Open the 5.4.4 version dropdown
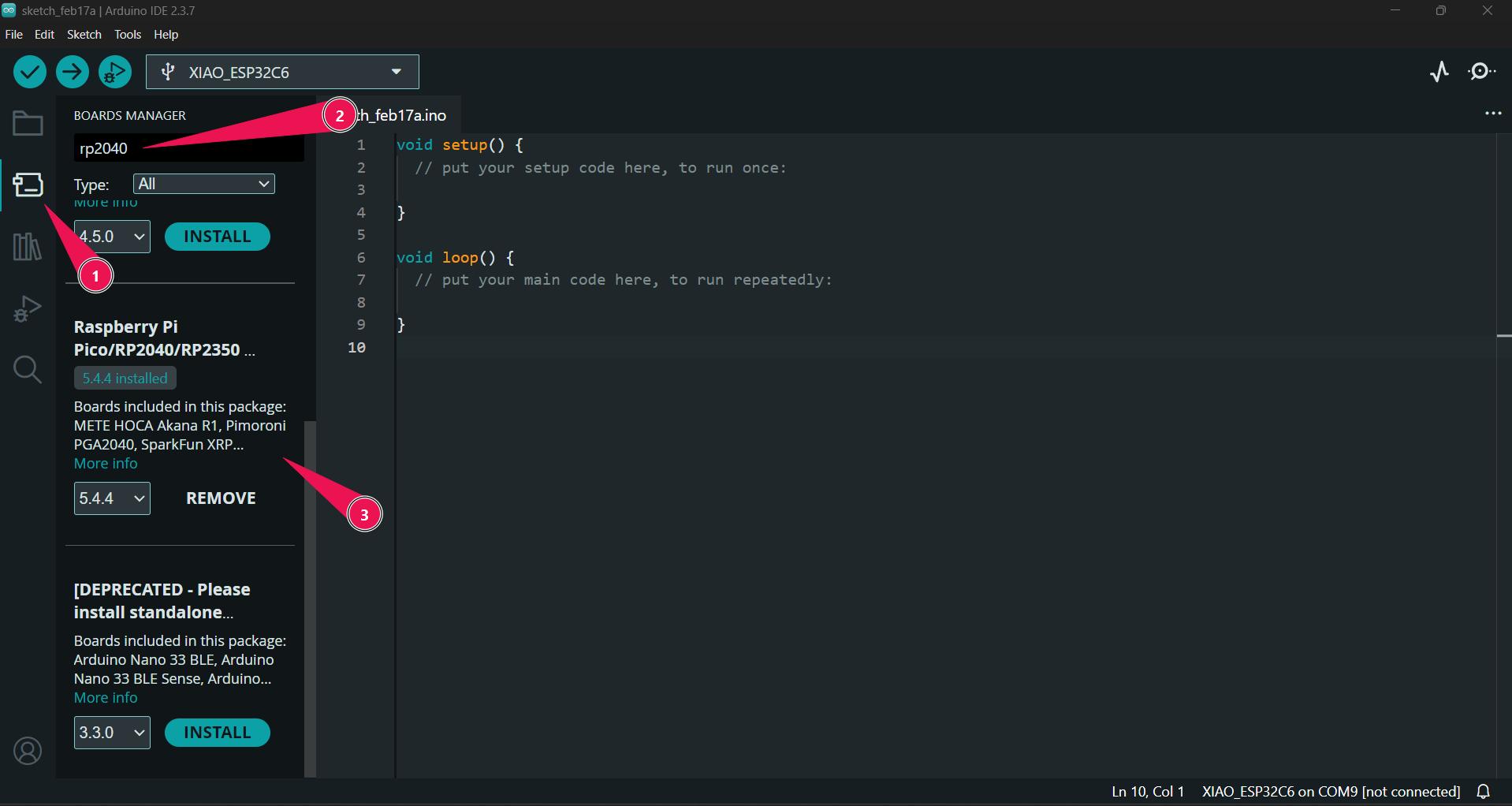 click(x=111, y=498)
